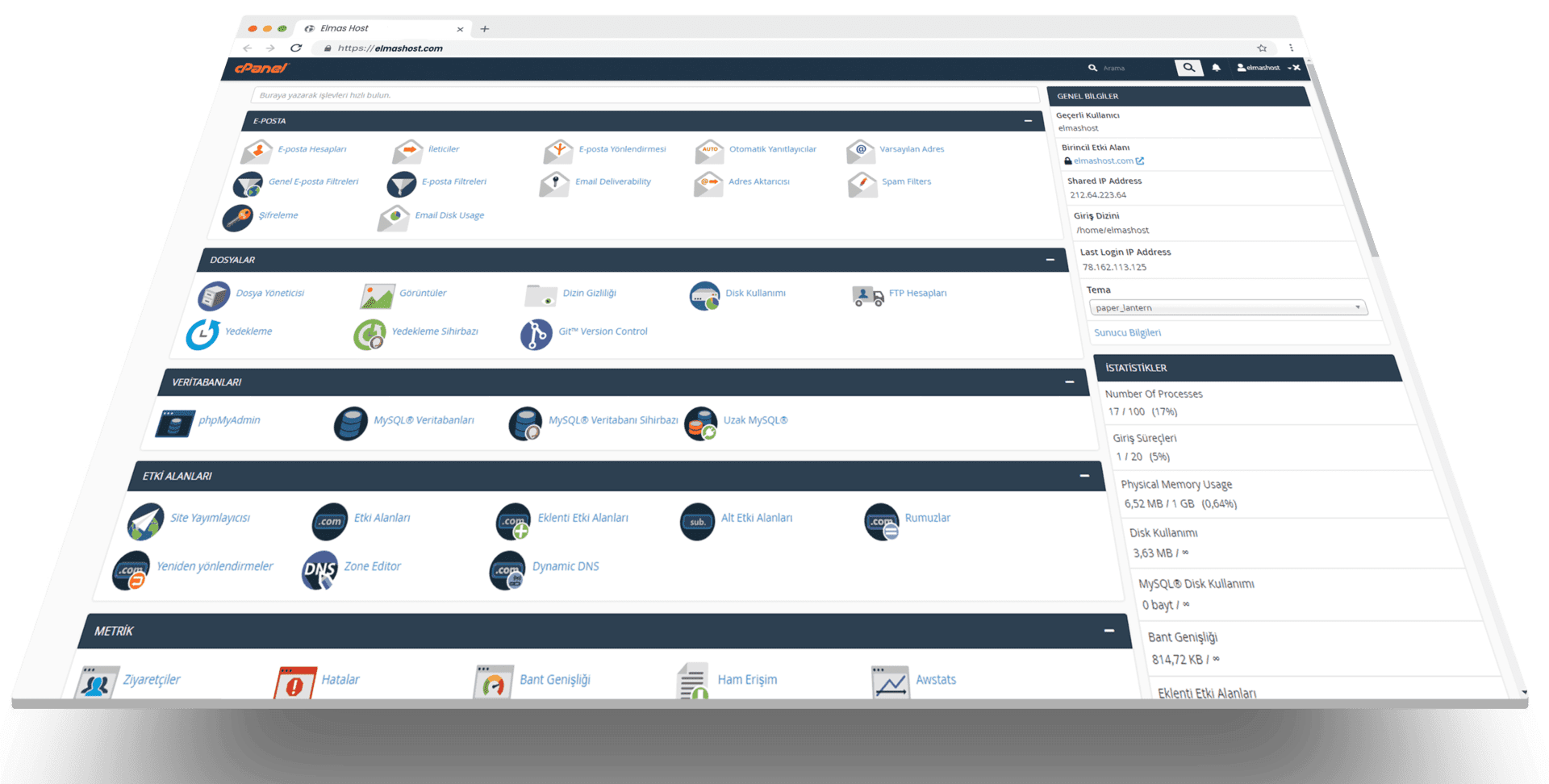
Task: Open the E-posta Hesapları icon
Action: [257, 151]
